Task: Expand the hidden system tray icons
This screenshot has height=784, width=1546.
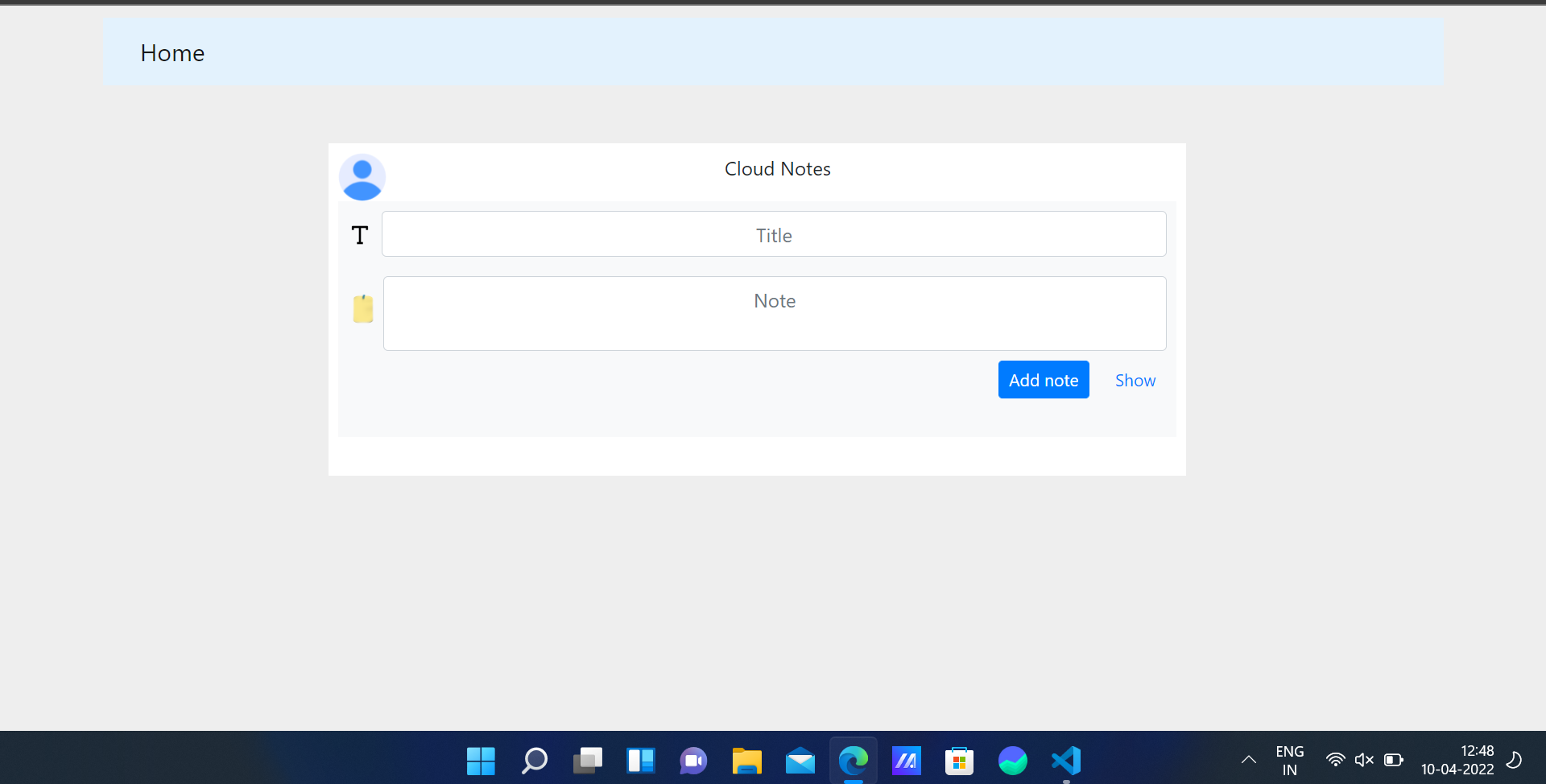Action: [x=1248, y=760]
